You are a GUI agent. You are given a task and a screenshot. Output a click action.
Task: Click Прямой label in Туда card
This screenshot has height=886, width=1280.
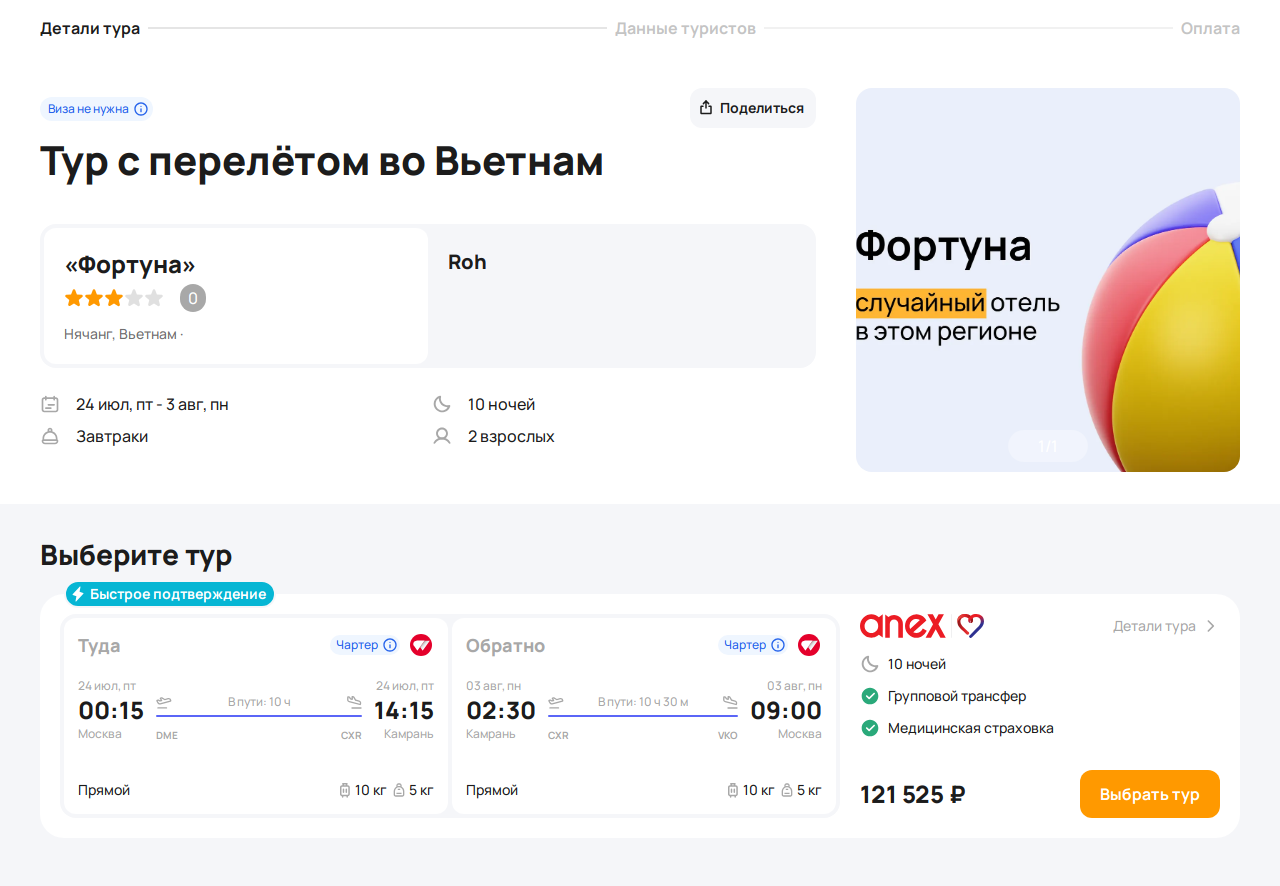104,790
